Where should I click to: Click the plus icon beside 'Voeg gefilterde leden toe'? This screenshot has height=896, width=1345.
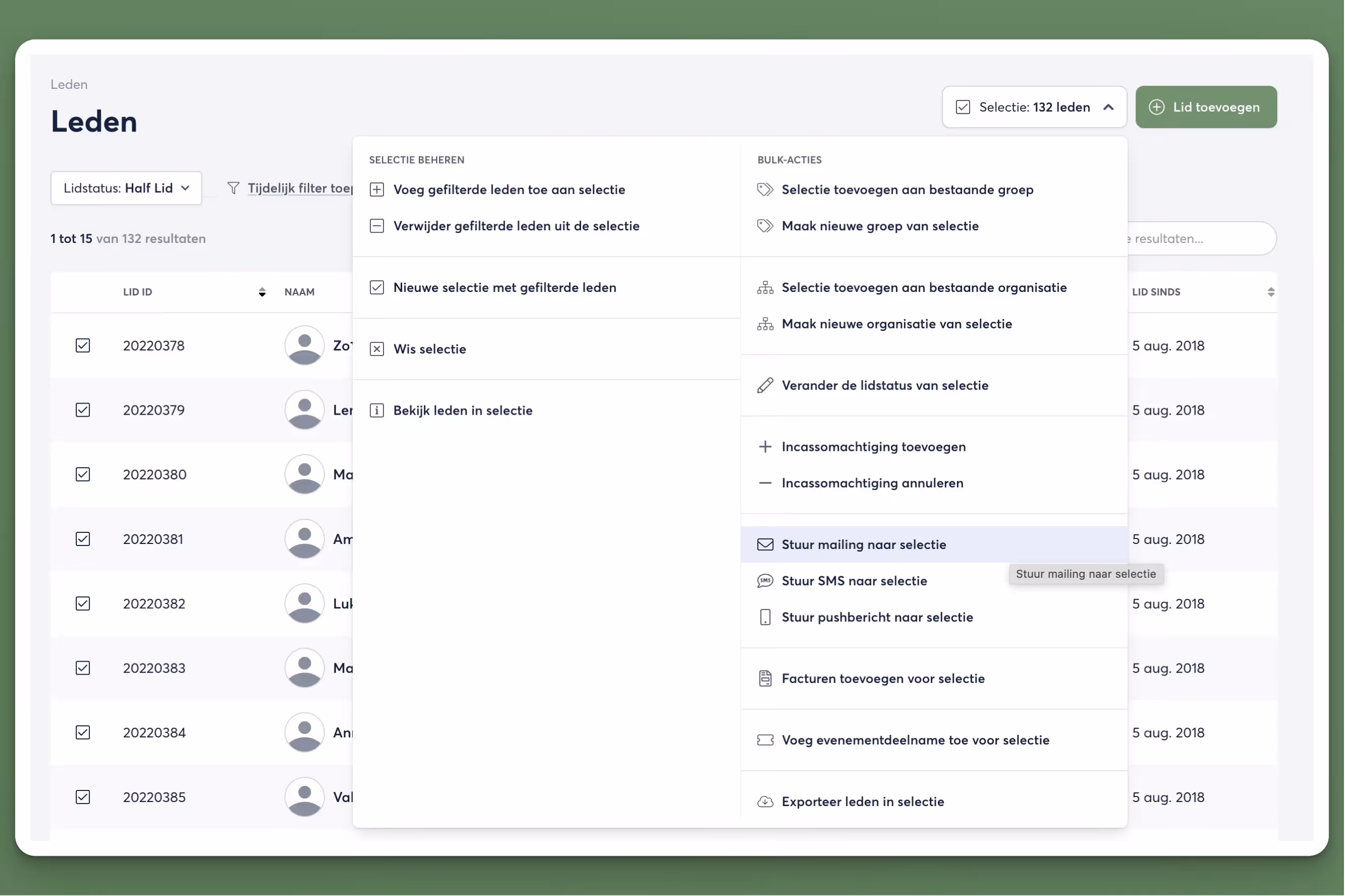(x=377, y=190)
